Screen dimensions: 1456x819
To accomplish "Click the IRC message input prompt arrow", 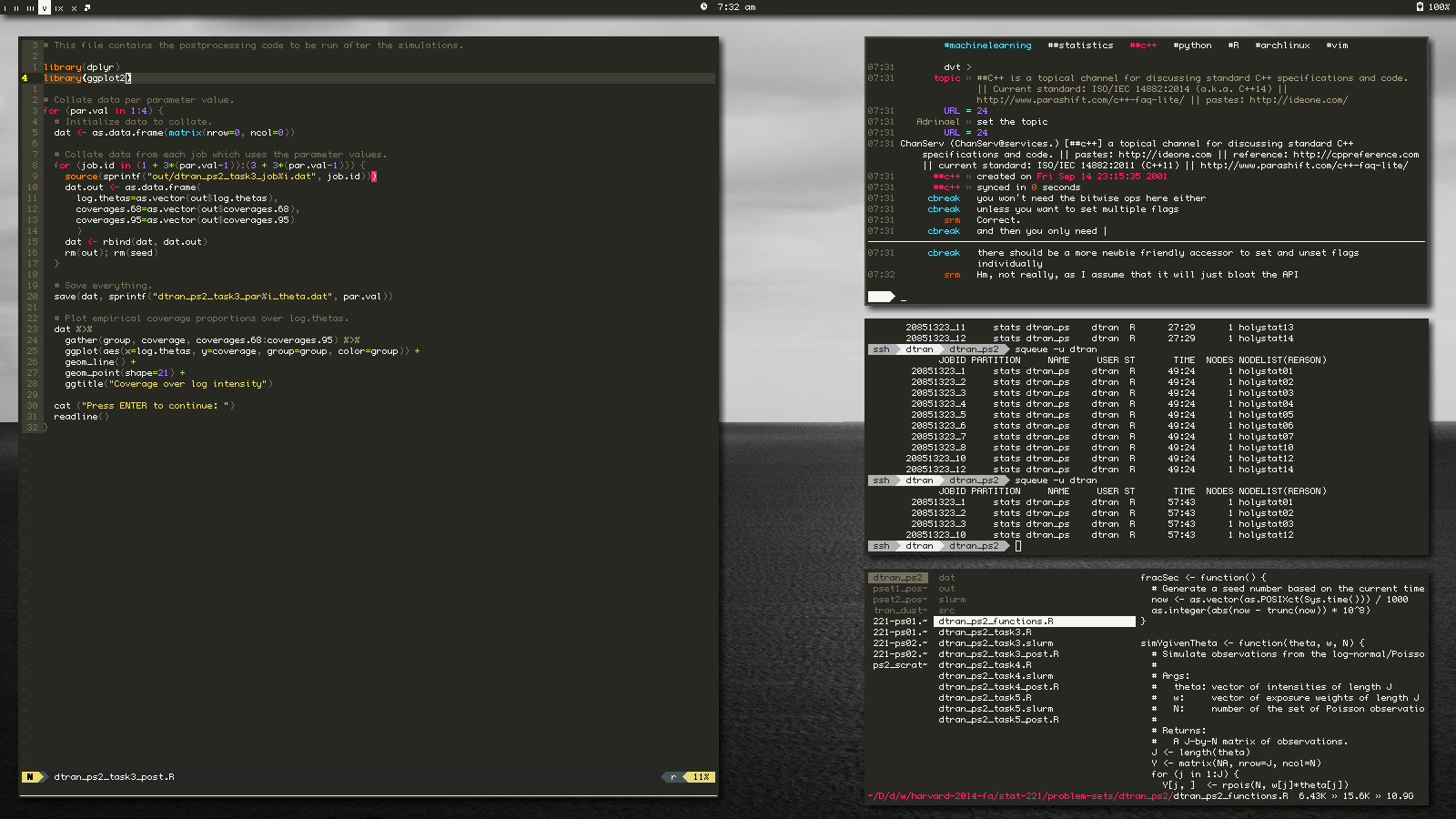I will coord(881,297).
